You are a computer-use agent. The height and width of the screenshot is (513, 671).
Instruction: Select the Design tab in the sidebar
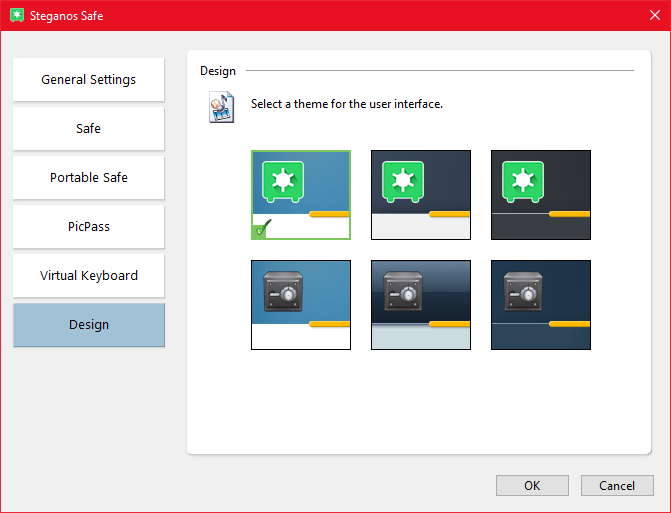click(89, 325)
